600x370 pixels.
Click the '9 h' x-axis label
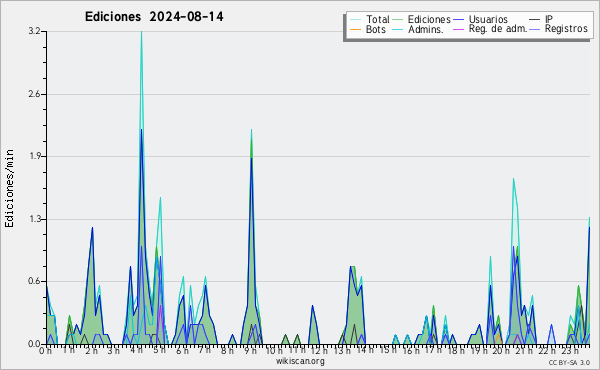point(250,351)
